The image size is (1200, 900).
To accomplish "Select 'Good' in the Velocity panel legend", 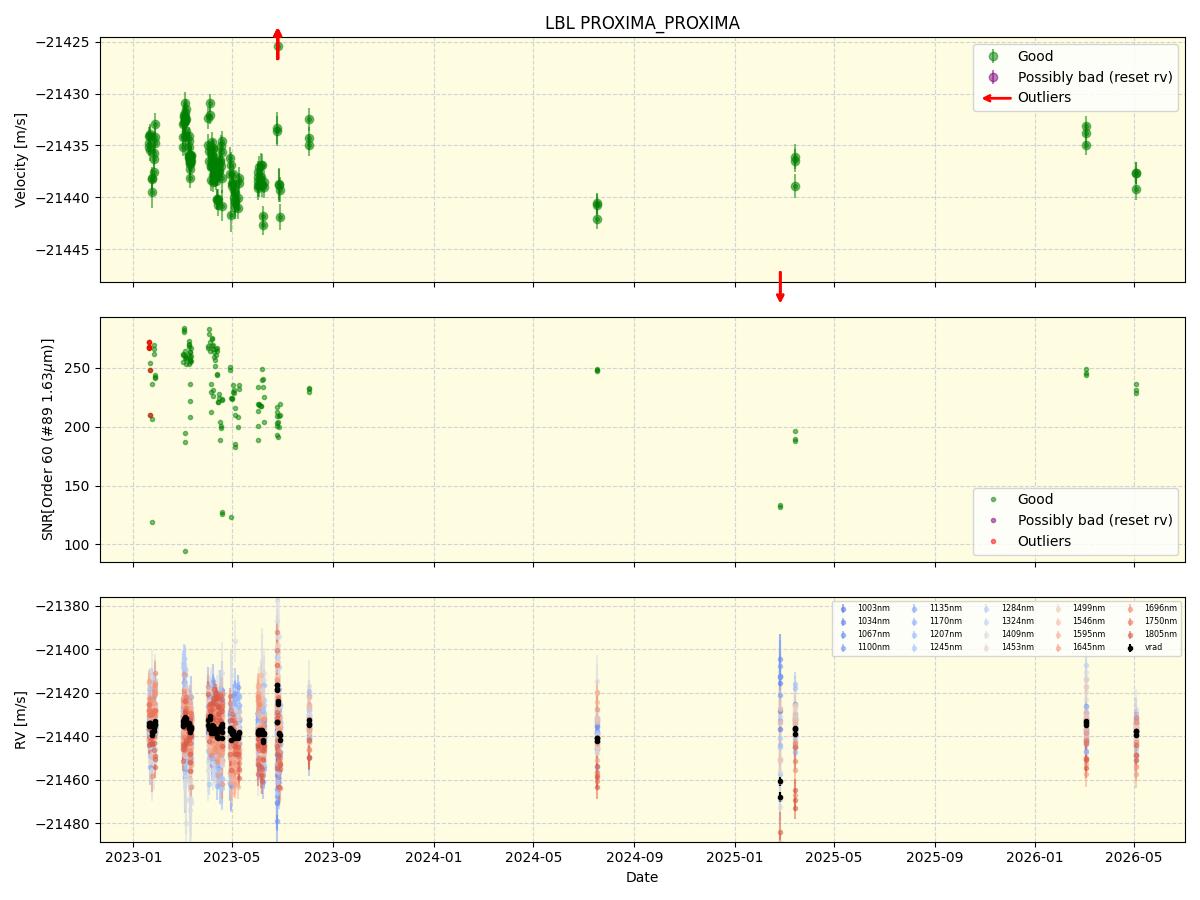I will point(1035,56).
